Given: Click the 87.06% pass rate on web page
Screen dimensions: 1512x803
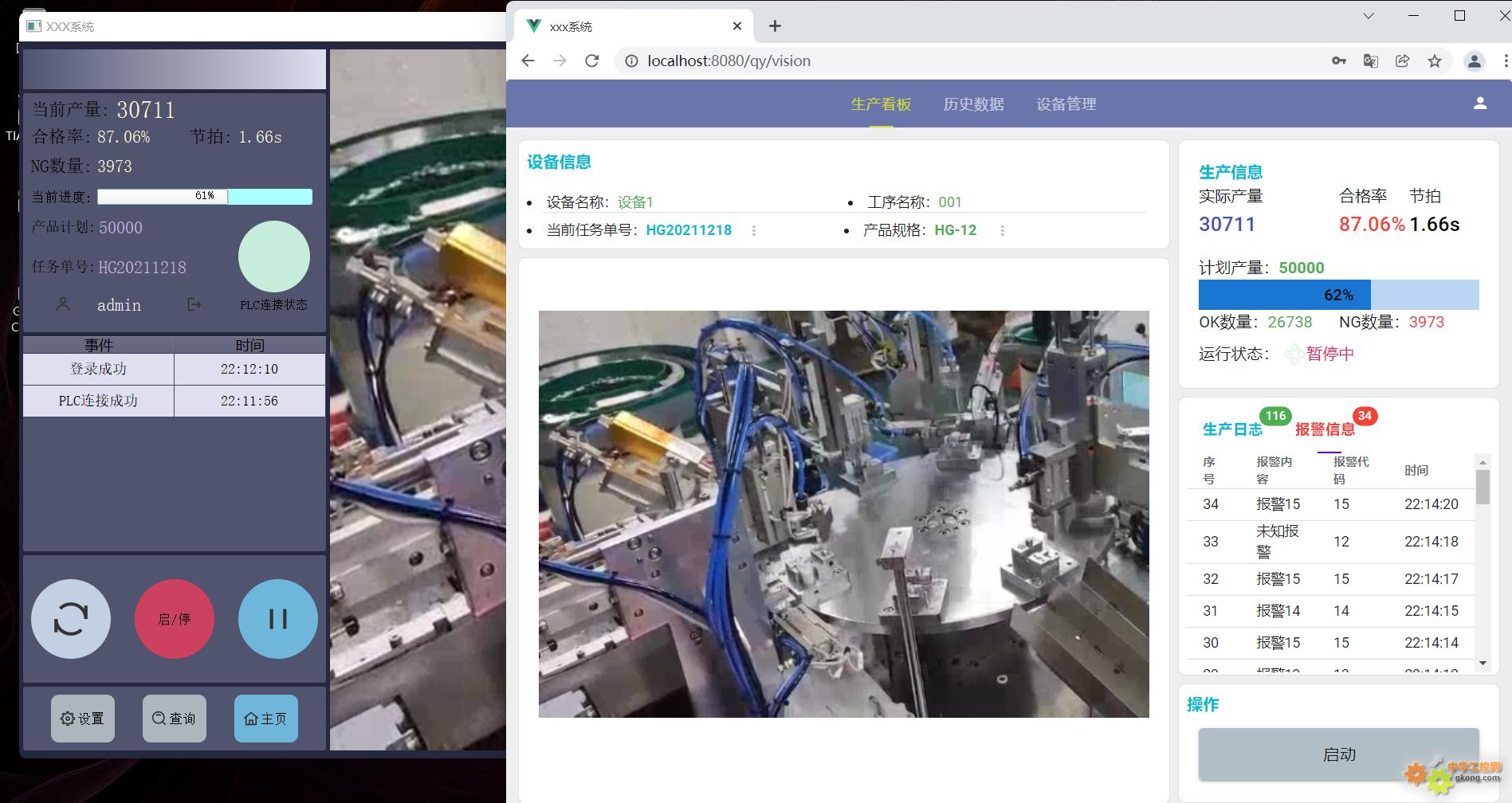Looking at the screenshot, I should 1372,225.
